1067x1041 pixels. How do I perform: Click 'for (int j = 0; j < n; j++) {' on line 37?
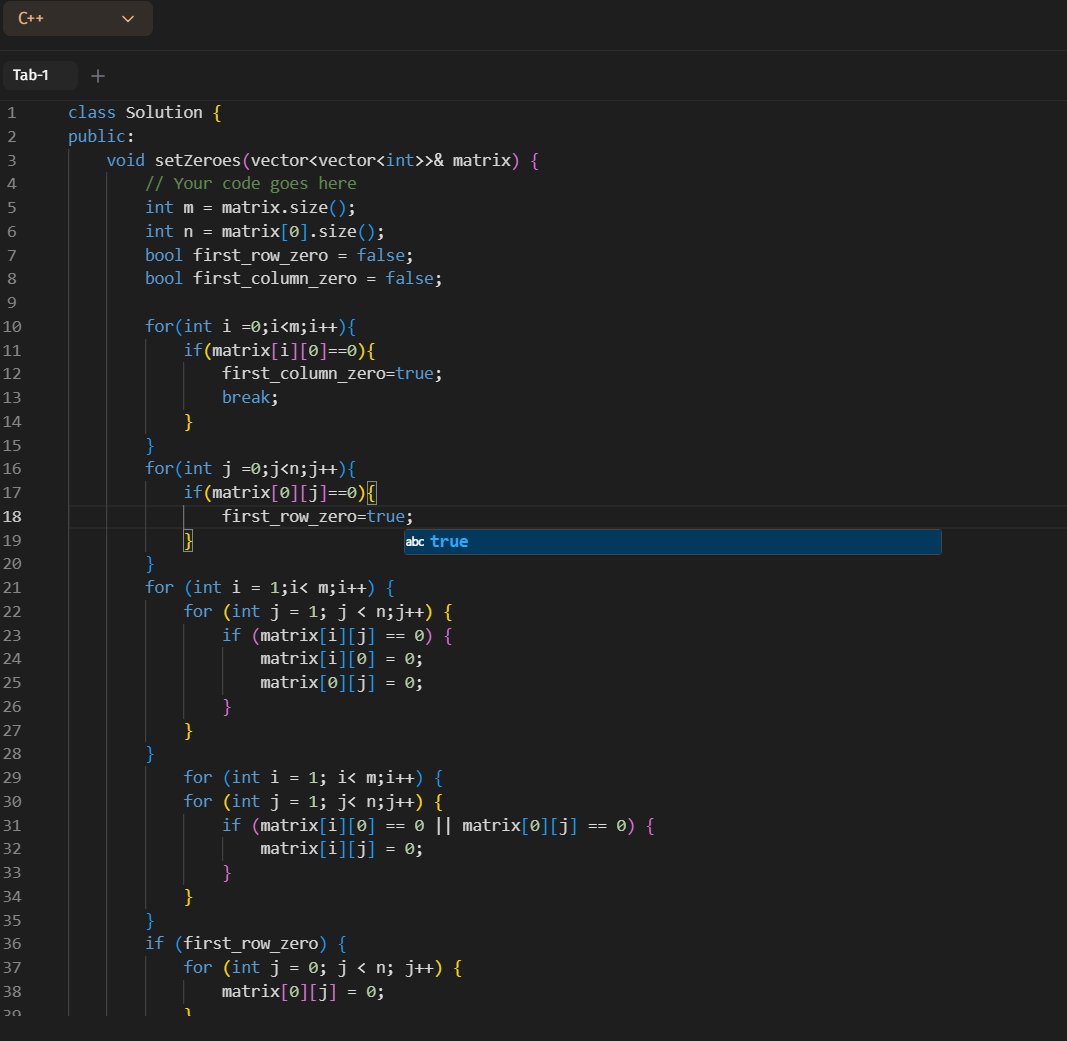coord(323,968)
